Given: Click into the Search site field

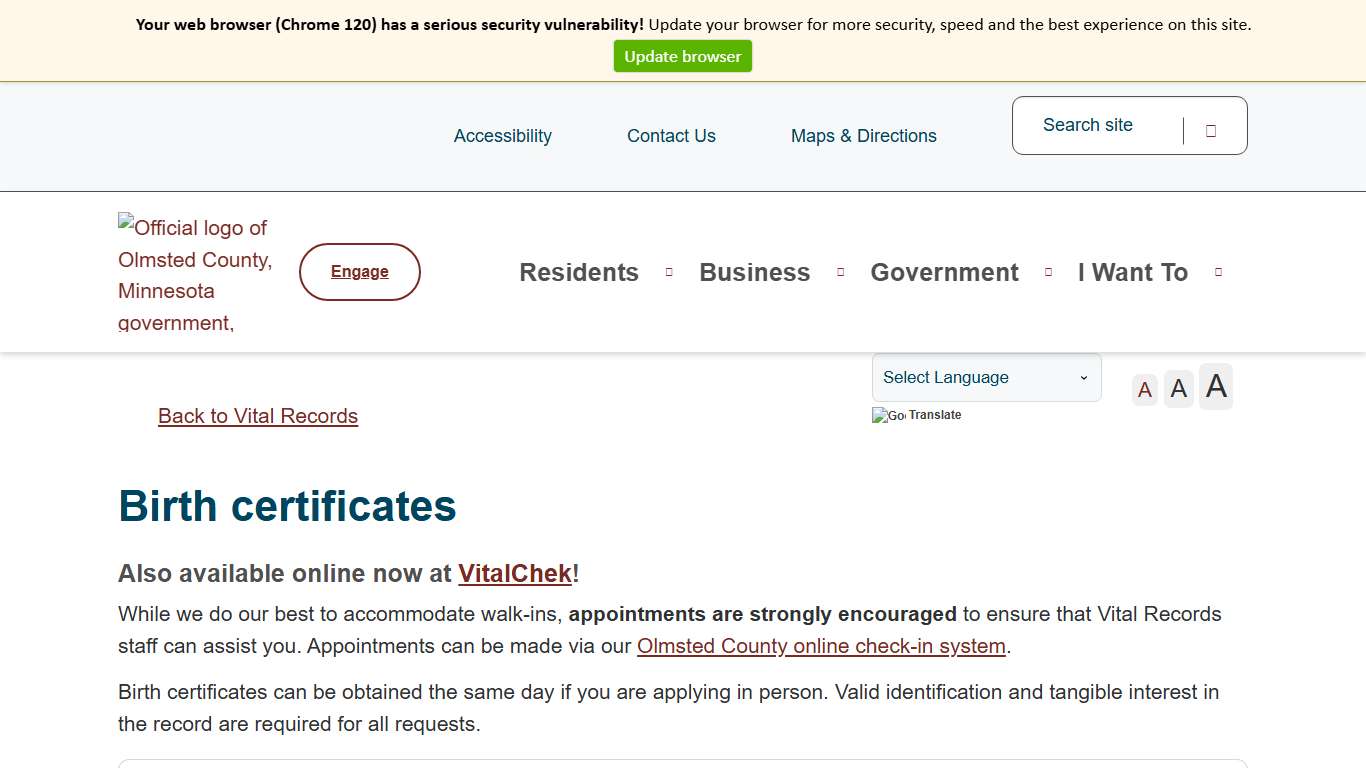Looking at the screenshot, I should (1100, 126).
